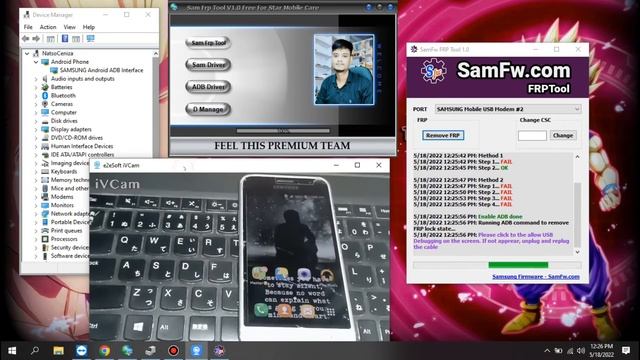This screenshot has width=640, height=360.
Task: Expand the Human Interface Devices node
Action: pos(36,146)
